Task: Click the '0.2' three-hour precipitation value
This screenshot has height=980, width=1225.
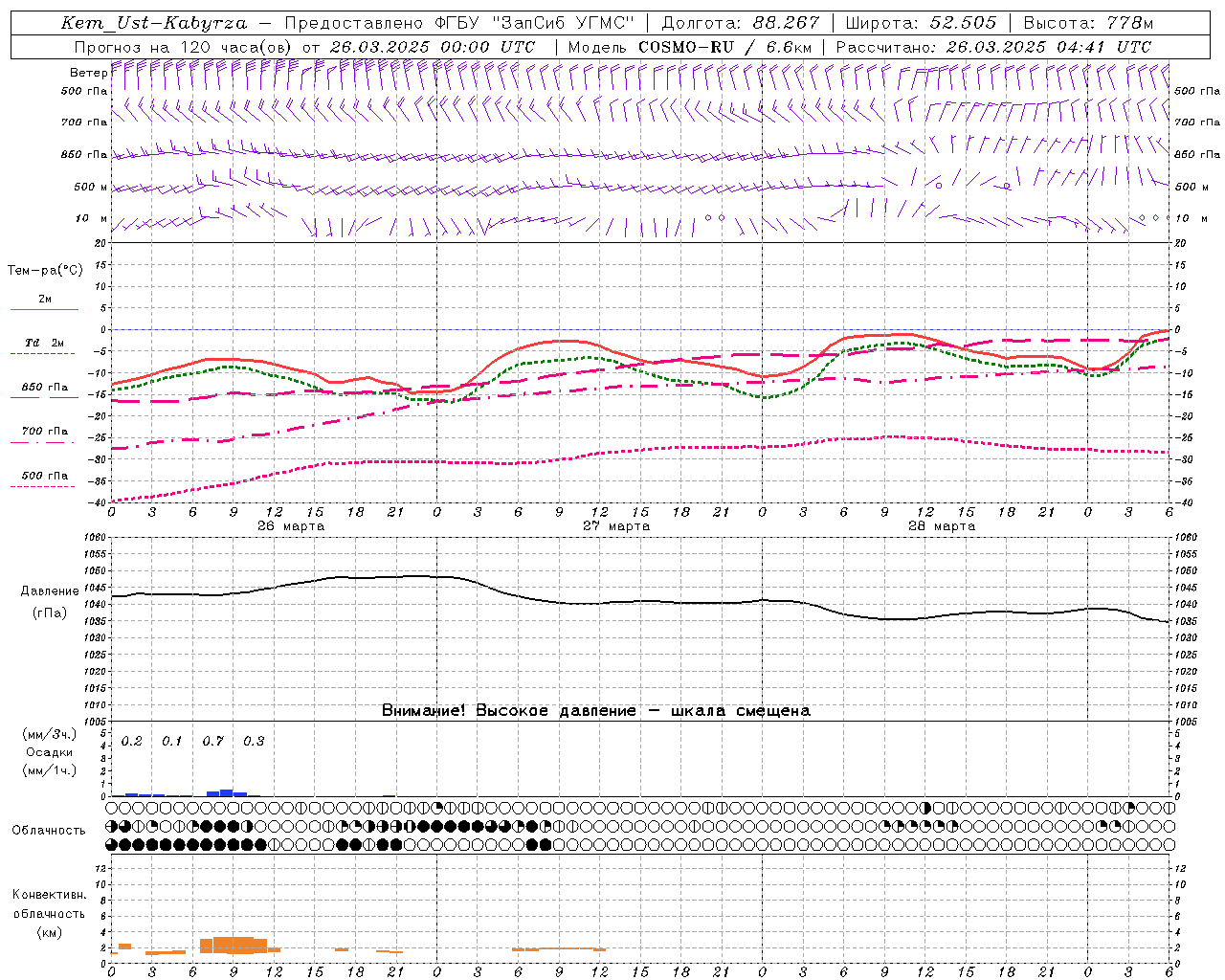Action: click(131, 742)
